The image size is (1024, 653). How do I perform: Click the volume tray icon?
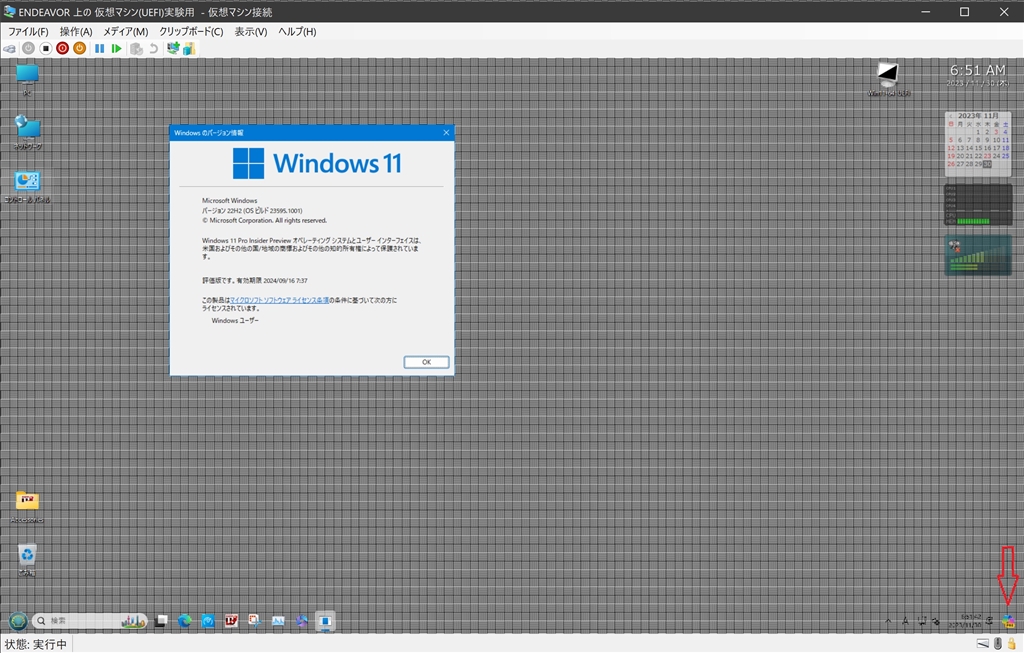[x=936, y=621]
